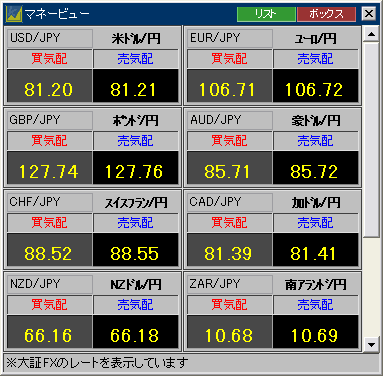The width and height of the screenshot is (383, 376).
Task: Click the スイスフラン/円 currency name
Action: coord(136,203)
